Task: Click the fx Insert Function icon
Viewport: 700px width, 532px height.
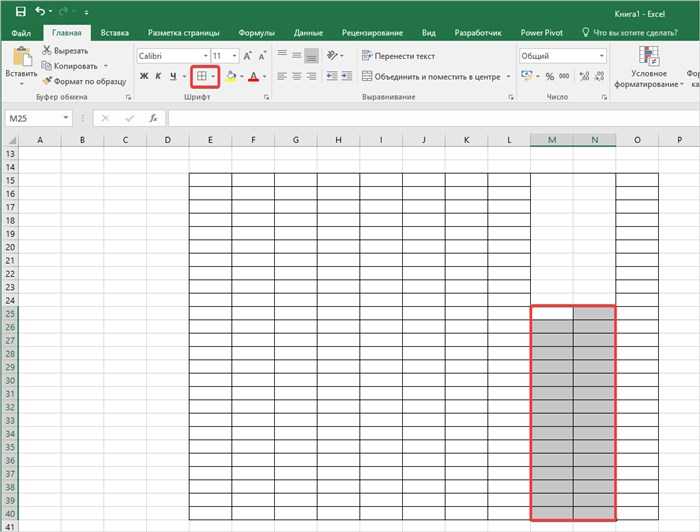Action: tap(154, 118)
